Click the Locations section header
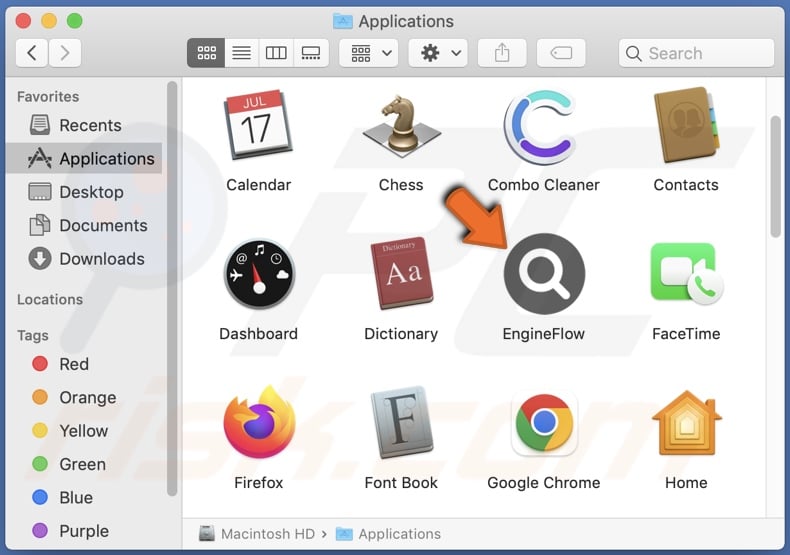This screenshot has height=555, width=790. pos(50,299)
